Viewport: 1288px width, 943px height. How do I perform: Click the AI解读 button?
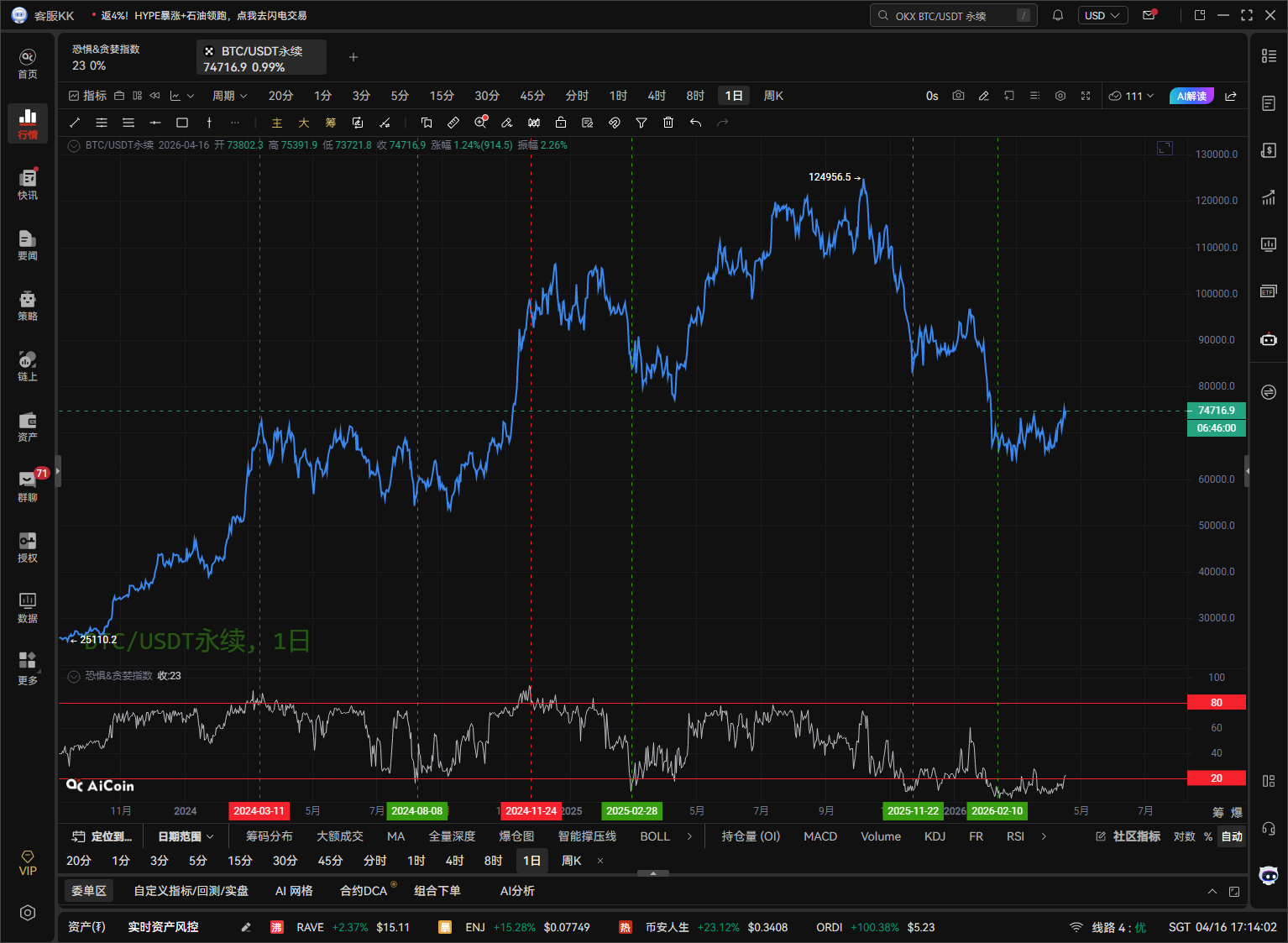tap(1191, 96)
